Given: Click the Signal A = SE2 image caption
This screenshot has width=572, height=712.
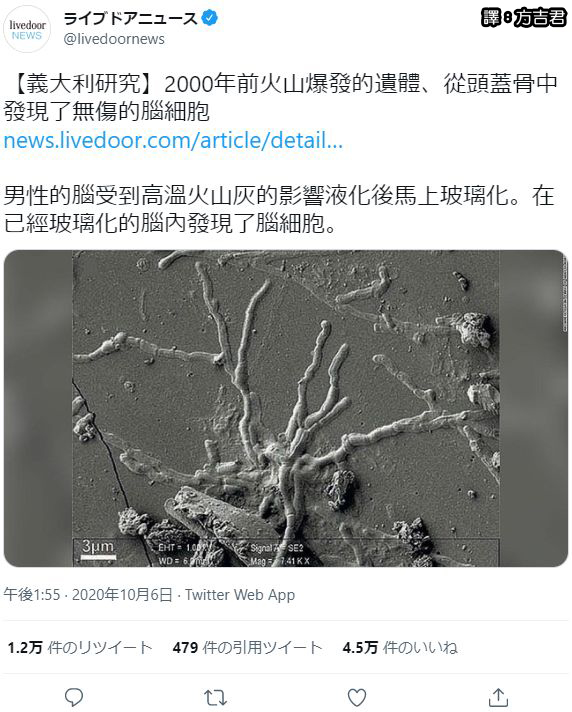Looking at the screenshot, I should pyautogui.click(x=276, y=548).
